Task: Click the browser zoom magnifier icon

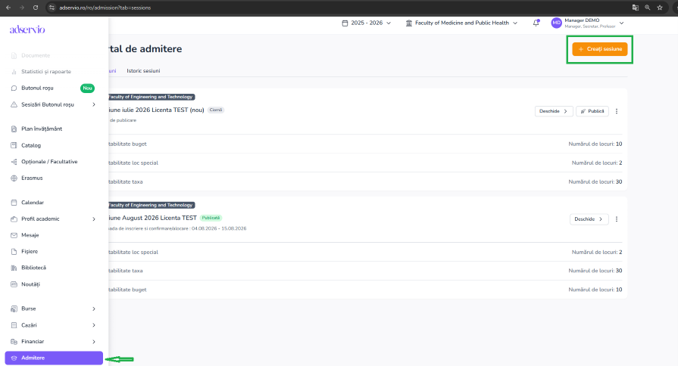Action: (647, 7)
